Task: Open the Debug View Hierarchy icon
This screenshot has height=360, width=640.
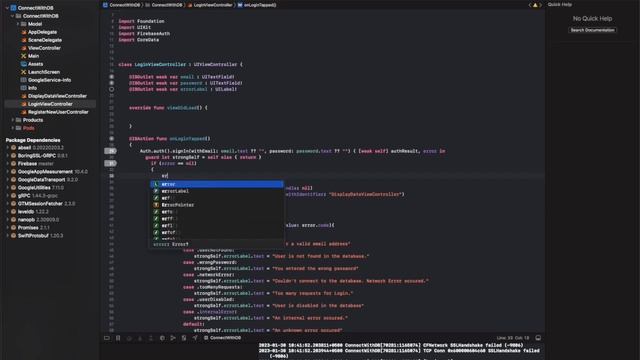Action: click(x=162, y=338)
